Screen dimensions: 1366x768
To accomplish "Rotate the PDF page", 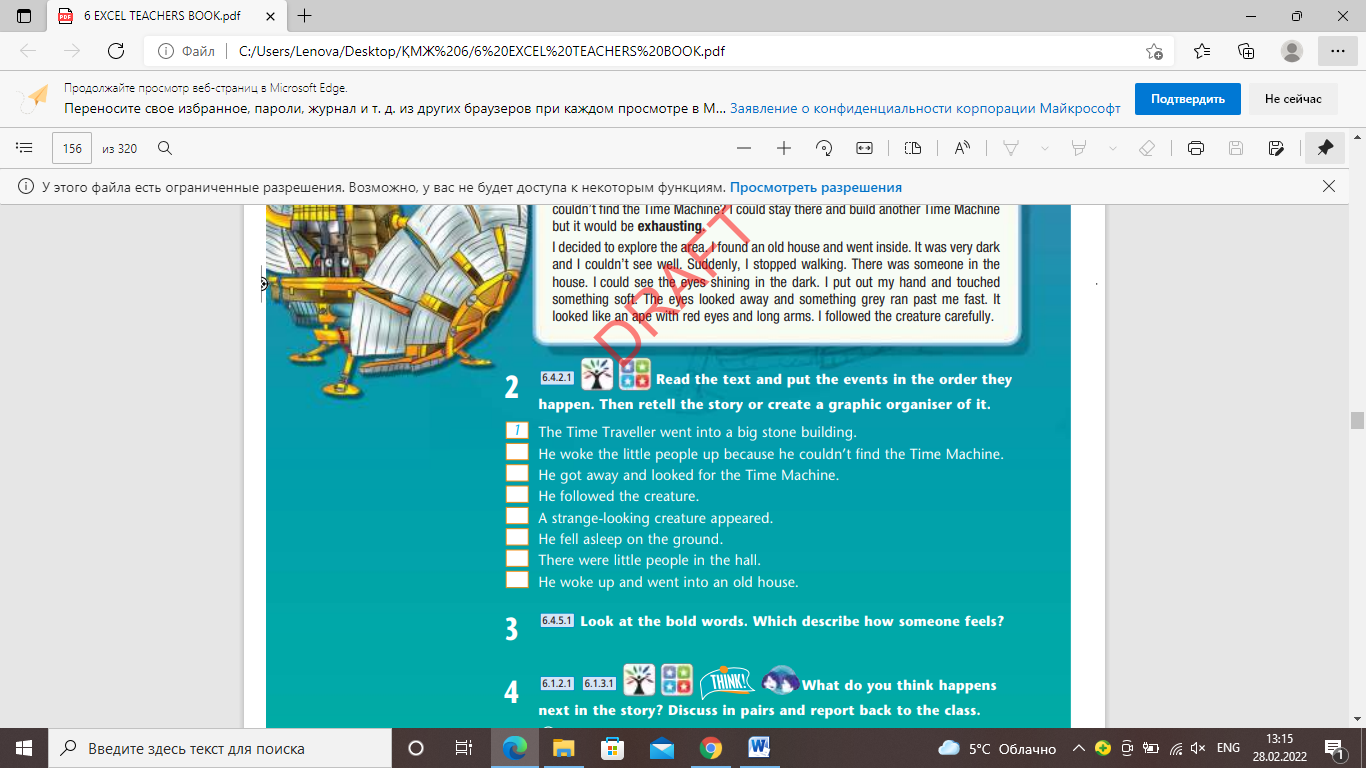I will pos(824,148).
